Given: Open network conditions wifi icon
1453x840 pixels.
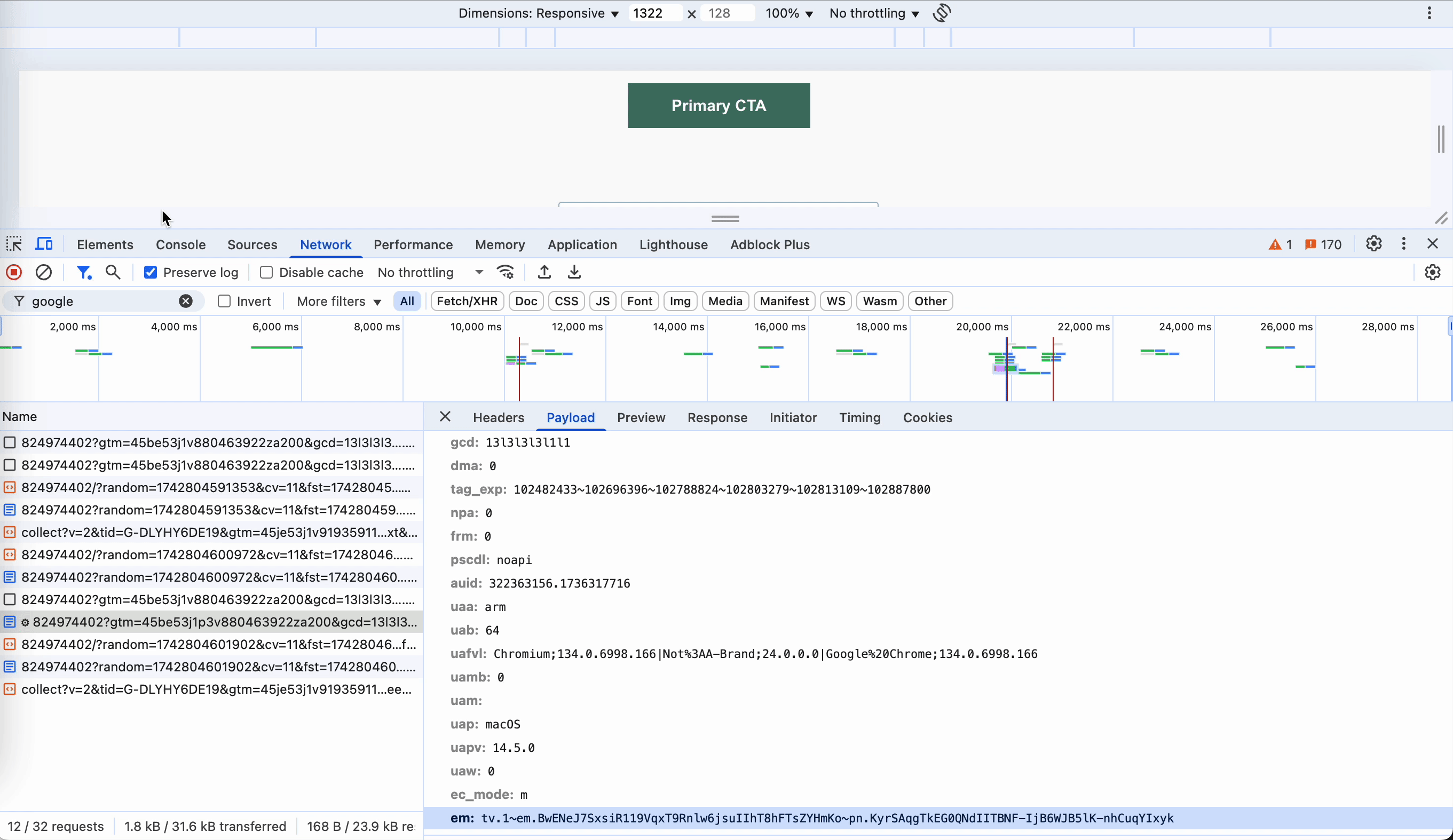Looking at the screenshot, I should click(x=506, y=272).
